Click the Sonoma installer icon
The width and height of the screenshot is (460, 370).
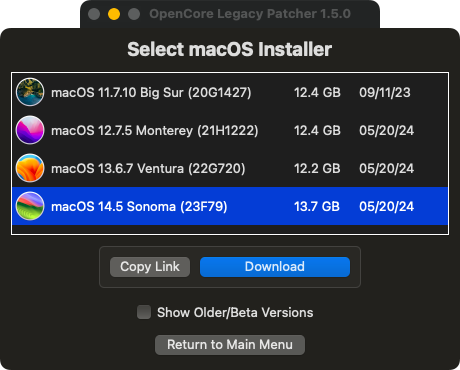[x=30, y=206]
